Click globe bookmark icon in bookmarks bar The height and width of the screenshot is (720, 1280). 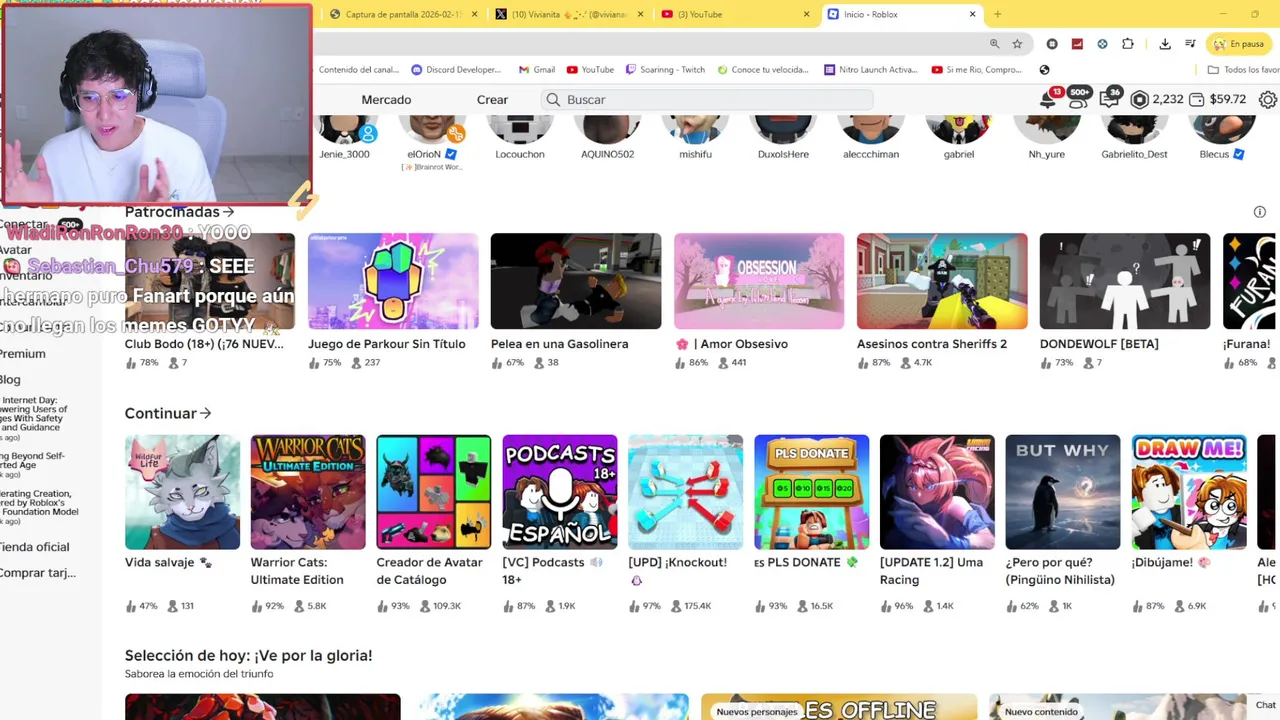point(1044,70)
